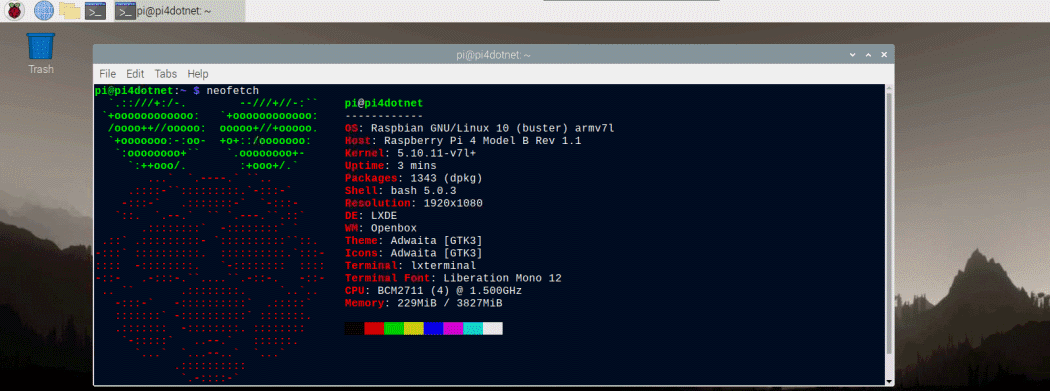1050x391 pixels.
Task: Open the Trash desktop icon
Action: point(41,52)
